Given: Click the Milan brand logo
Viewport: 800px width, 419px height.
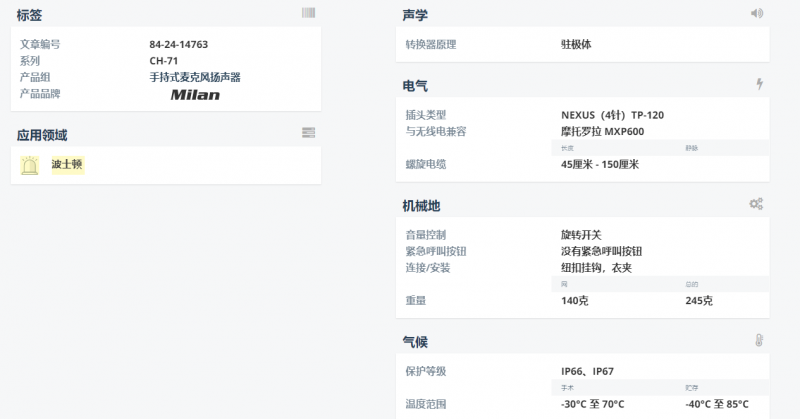Looking at the screenshot, I should 195,94.
